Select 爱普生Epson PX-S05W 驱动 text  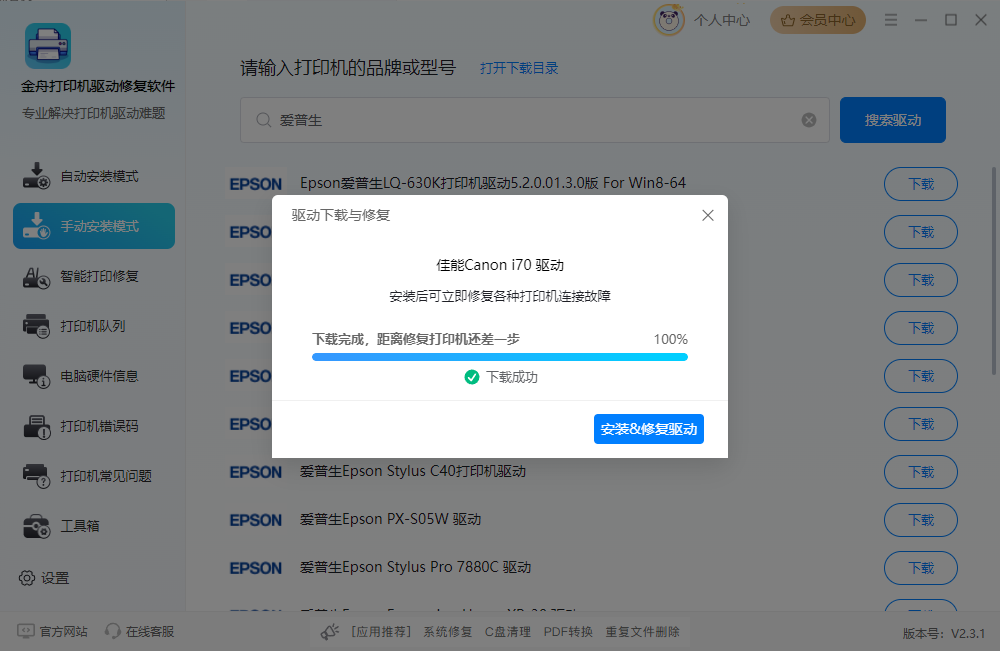[x=390, y=519]
